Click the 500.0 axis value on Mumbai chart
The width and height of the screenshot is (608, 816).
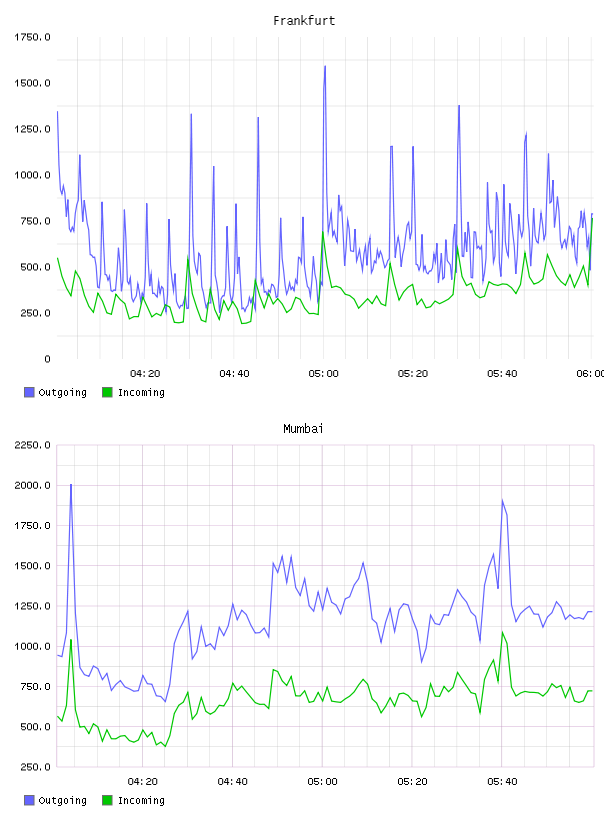point(35,726)
